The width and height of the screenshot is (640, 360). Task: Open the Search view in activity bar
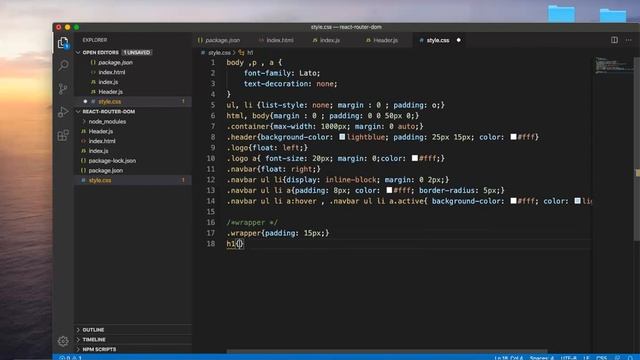(x=63, y=65)
